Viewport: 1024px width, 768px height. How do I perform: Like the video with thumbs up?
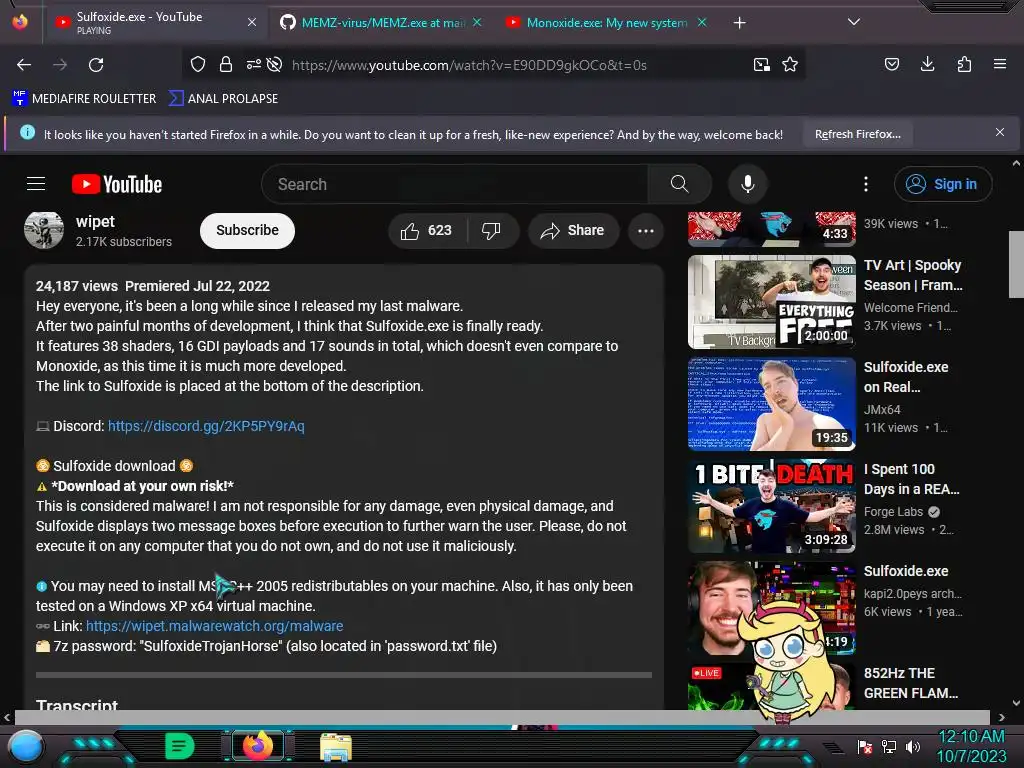click(427, 231)
